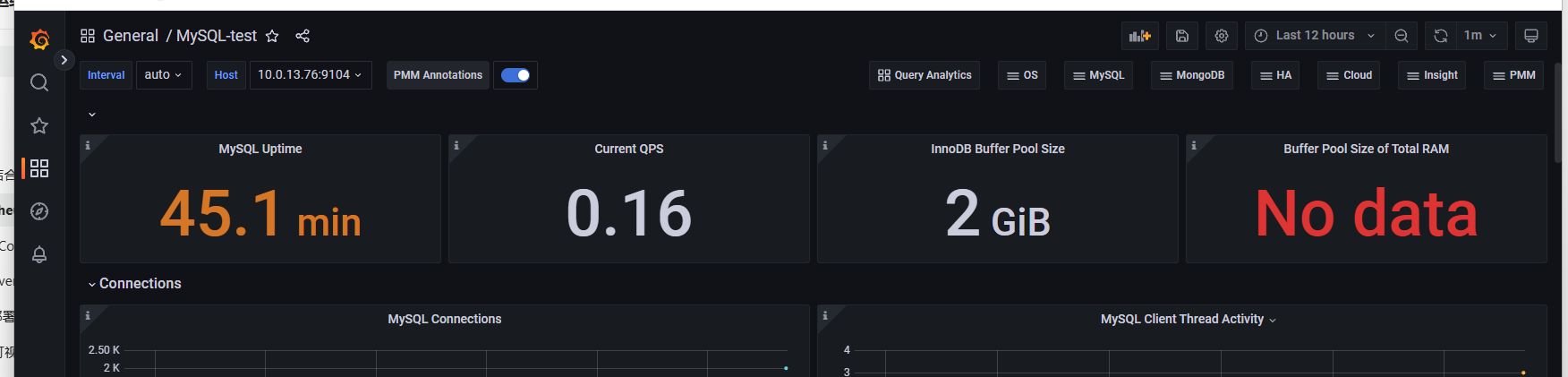
Task: Open 1m refresh interval dropdown
Action: click(1481, 36)
